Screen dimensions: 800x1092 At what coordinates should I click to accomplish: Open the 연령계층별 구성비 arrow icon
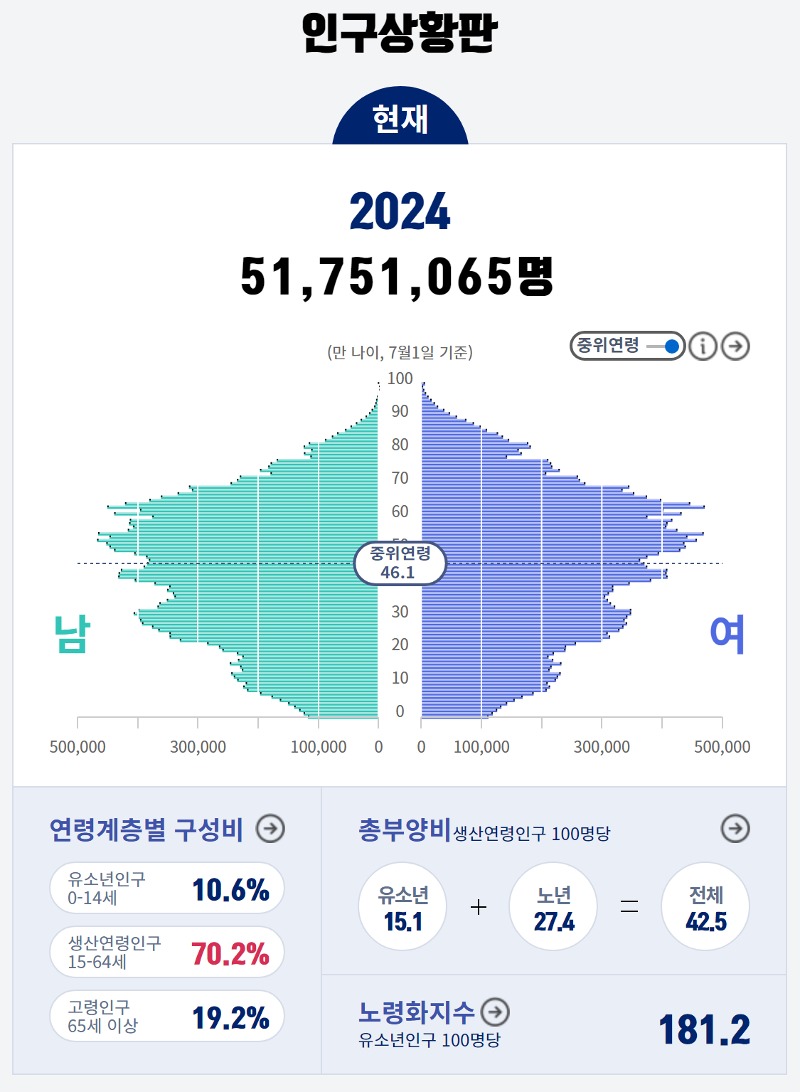[x=270, y=828]
